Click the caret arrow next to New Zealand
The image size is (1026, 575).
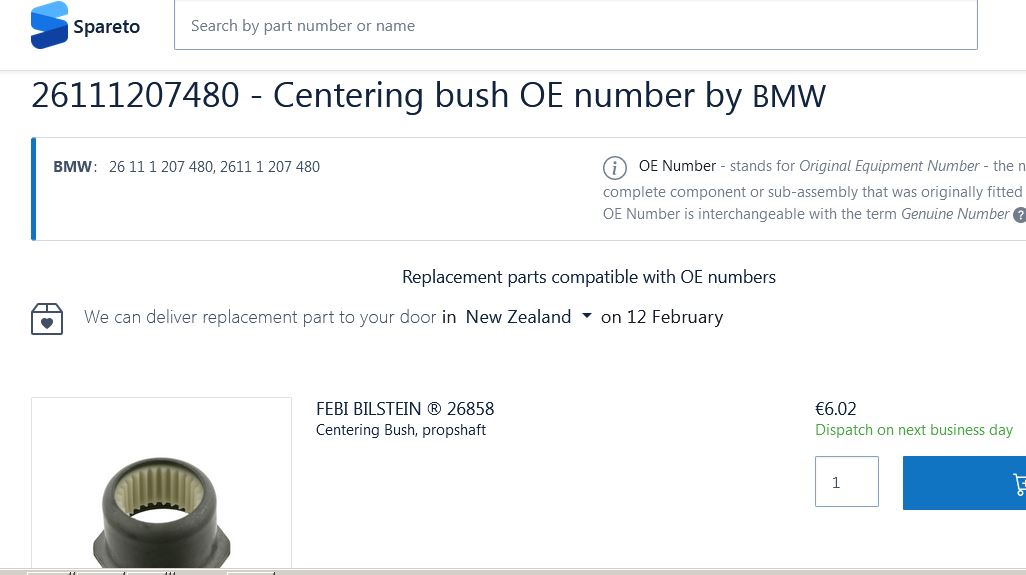[x=586, y=316]
